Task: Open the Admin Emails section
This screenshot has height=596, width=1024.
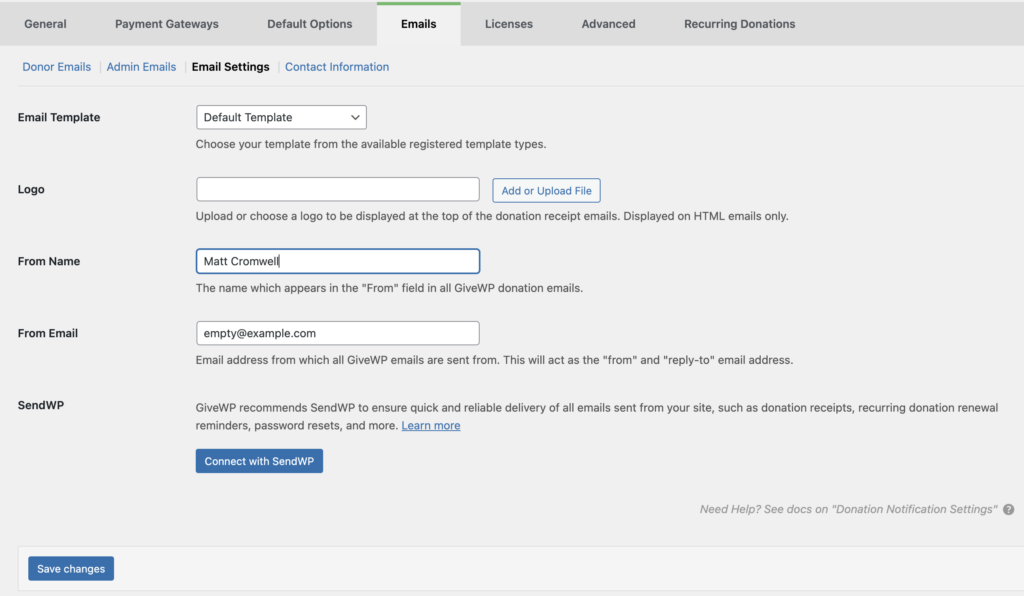Action: pos(141,67)
